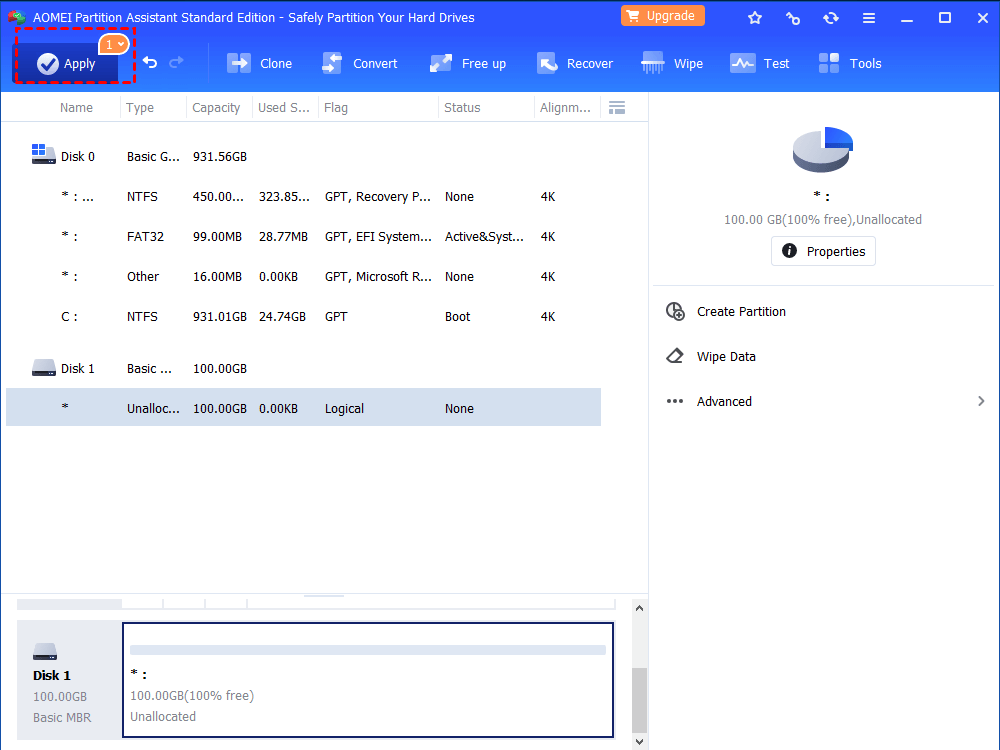Expand the Advanced submenu chevron
The width and height of the screenshot is (1000, 750).
point(981,401)
